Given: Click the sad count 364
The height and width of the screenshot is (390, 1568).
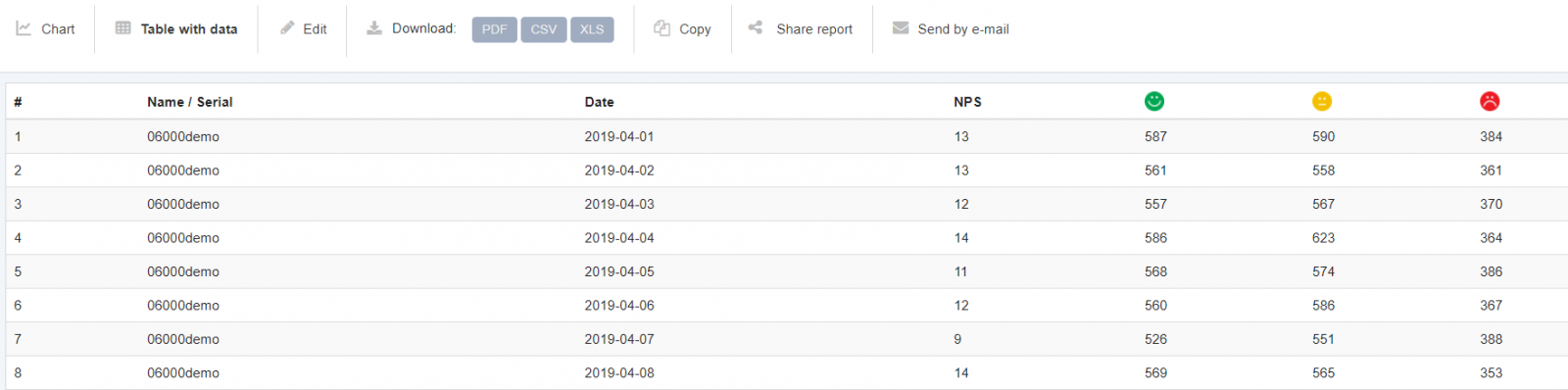Looking at the screenshot, I should [1491, 238].
